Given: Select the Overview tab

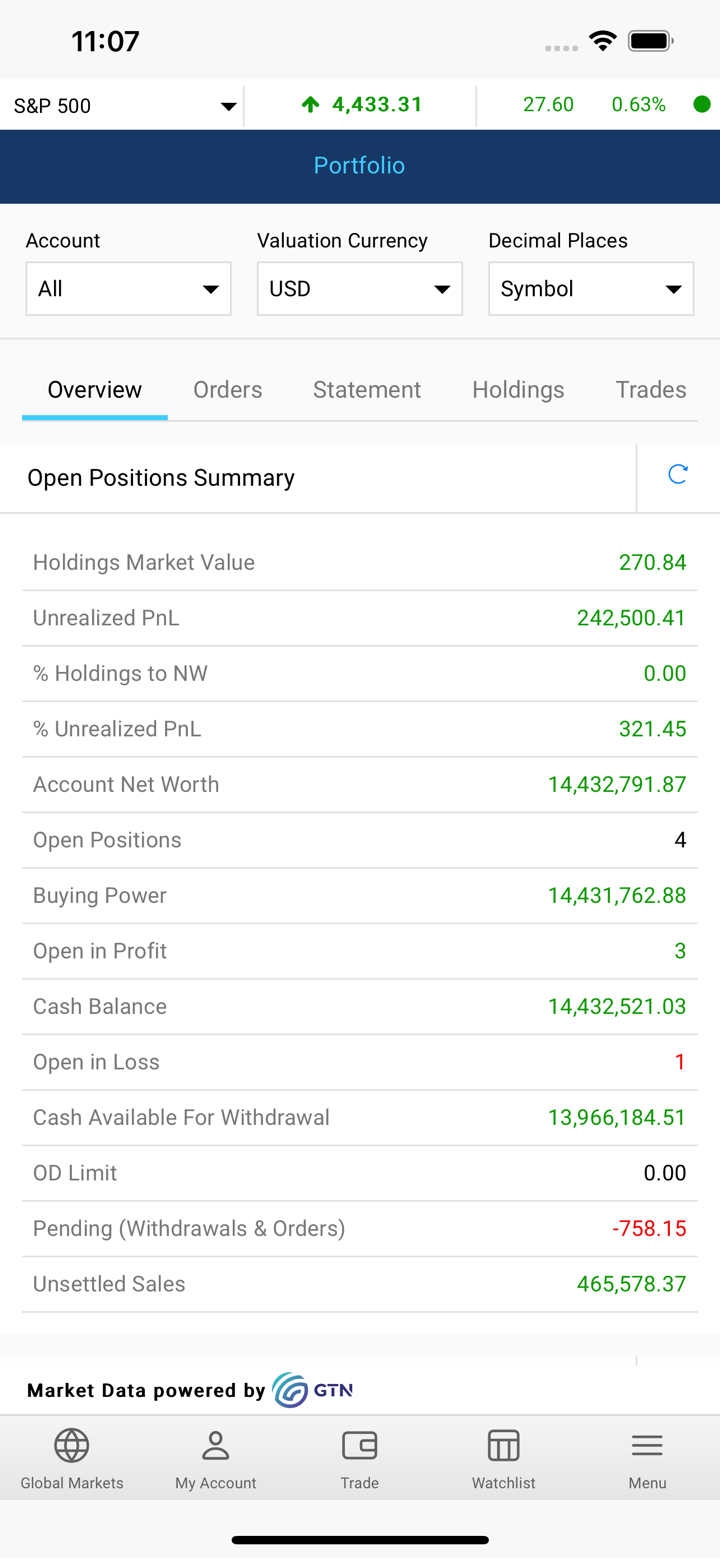Looking at the screenshot, I should (x=95, y=390).
